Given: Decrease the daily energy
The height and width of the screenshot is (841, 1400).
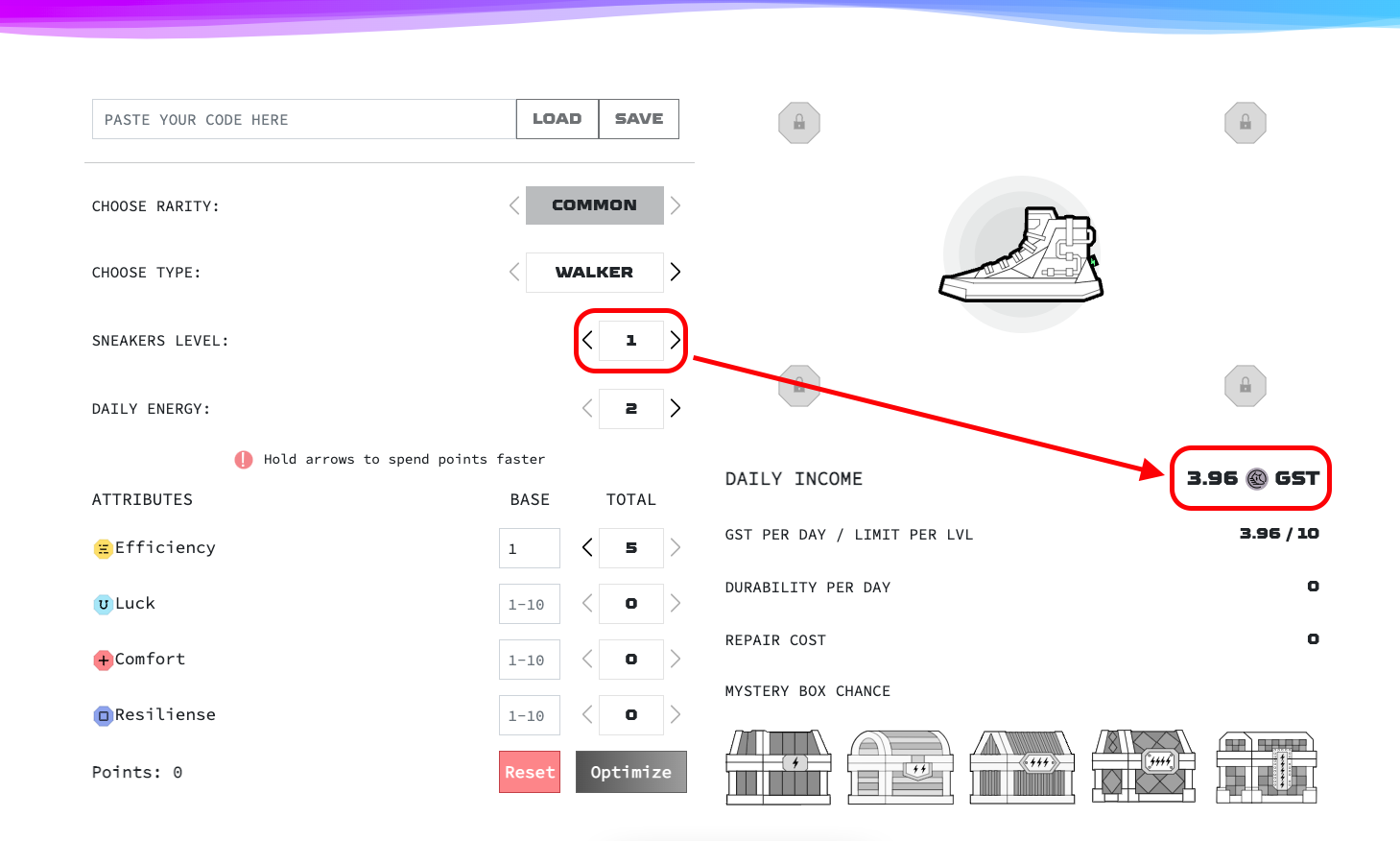Looking at the screenshot, I should click(x=587, y=408).
